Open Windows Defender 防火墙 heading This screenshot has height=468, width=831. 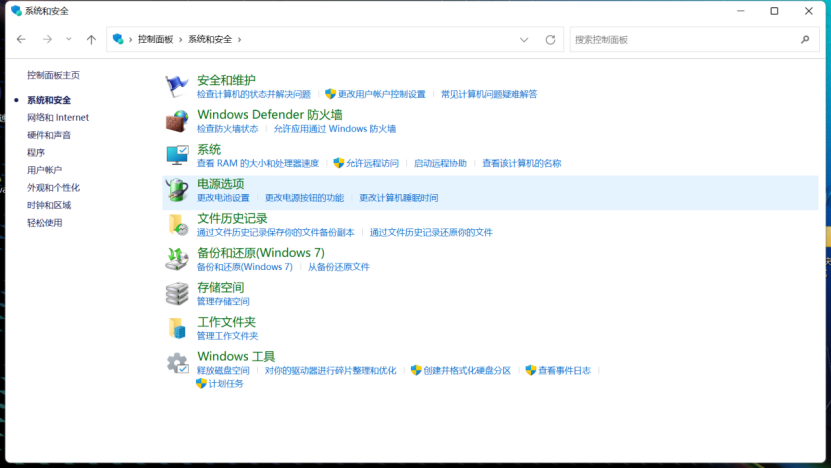pos(270,114)
